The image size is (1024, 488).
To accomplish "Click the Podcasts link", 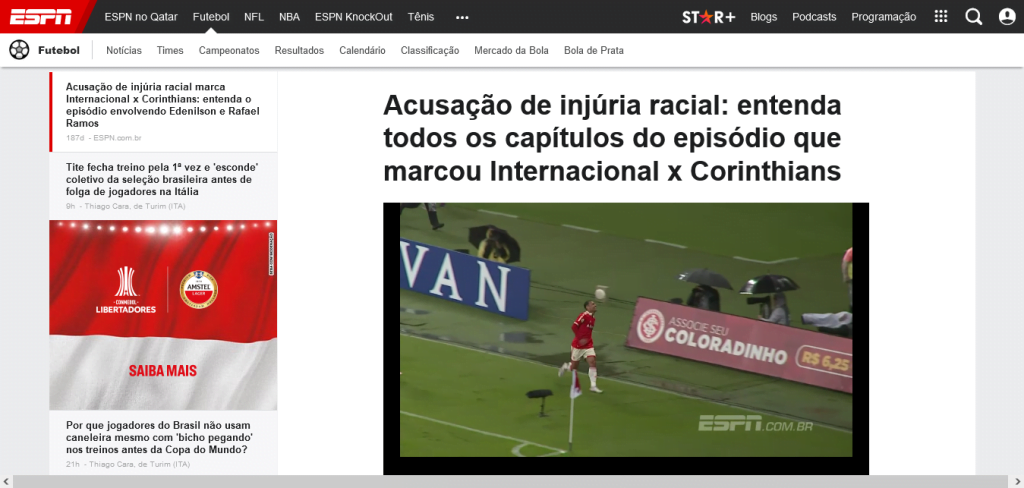I will click(814, 17).
